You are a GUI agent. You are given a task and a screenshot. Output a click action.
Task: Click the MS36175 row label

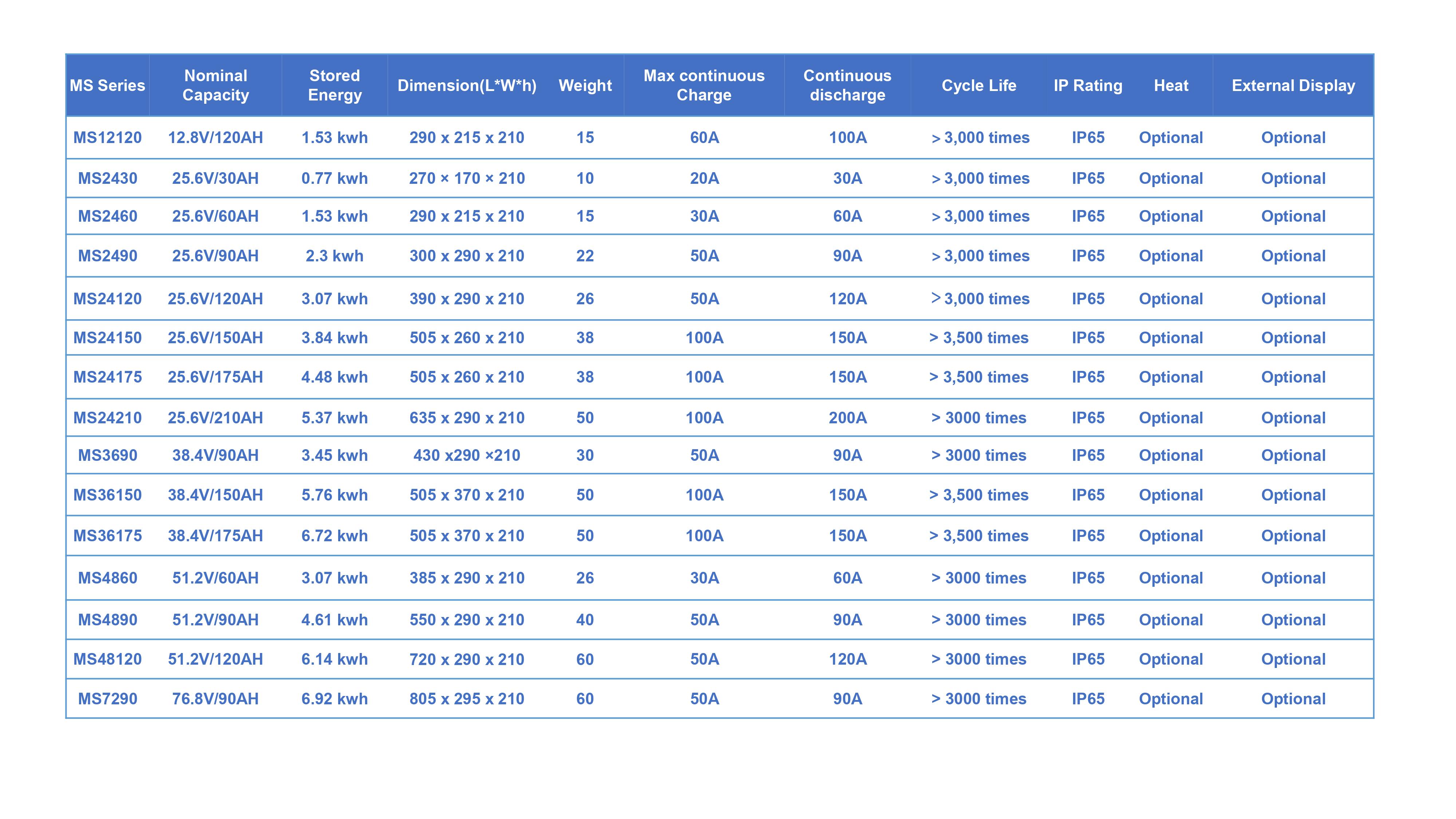coord(107,535)
